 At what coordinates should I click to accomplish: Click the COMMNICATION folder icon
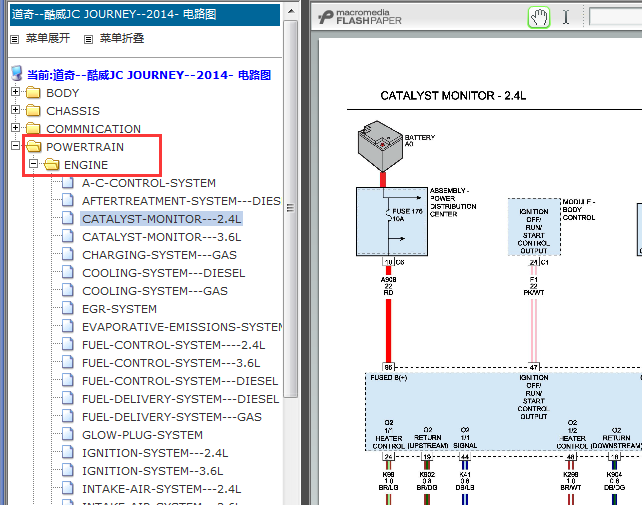(x=33, y=129)
